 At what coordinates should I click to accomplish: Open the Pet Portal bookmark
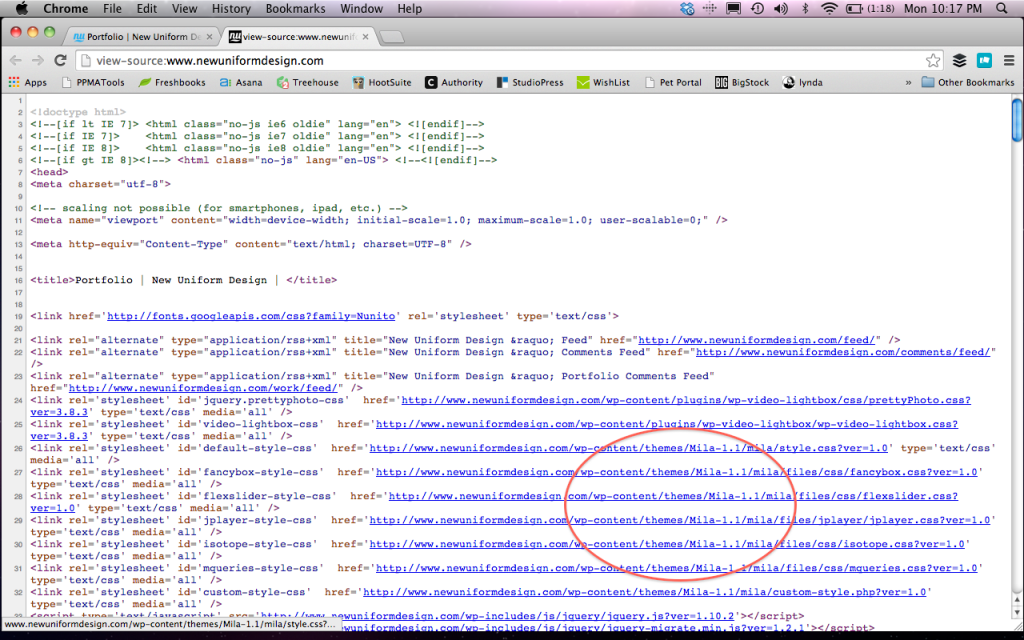(673, 82)
